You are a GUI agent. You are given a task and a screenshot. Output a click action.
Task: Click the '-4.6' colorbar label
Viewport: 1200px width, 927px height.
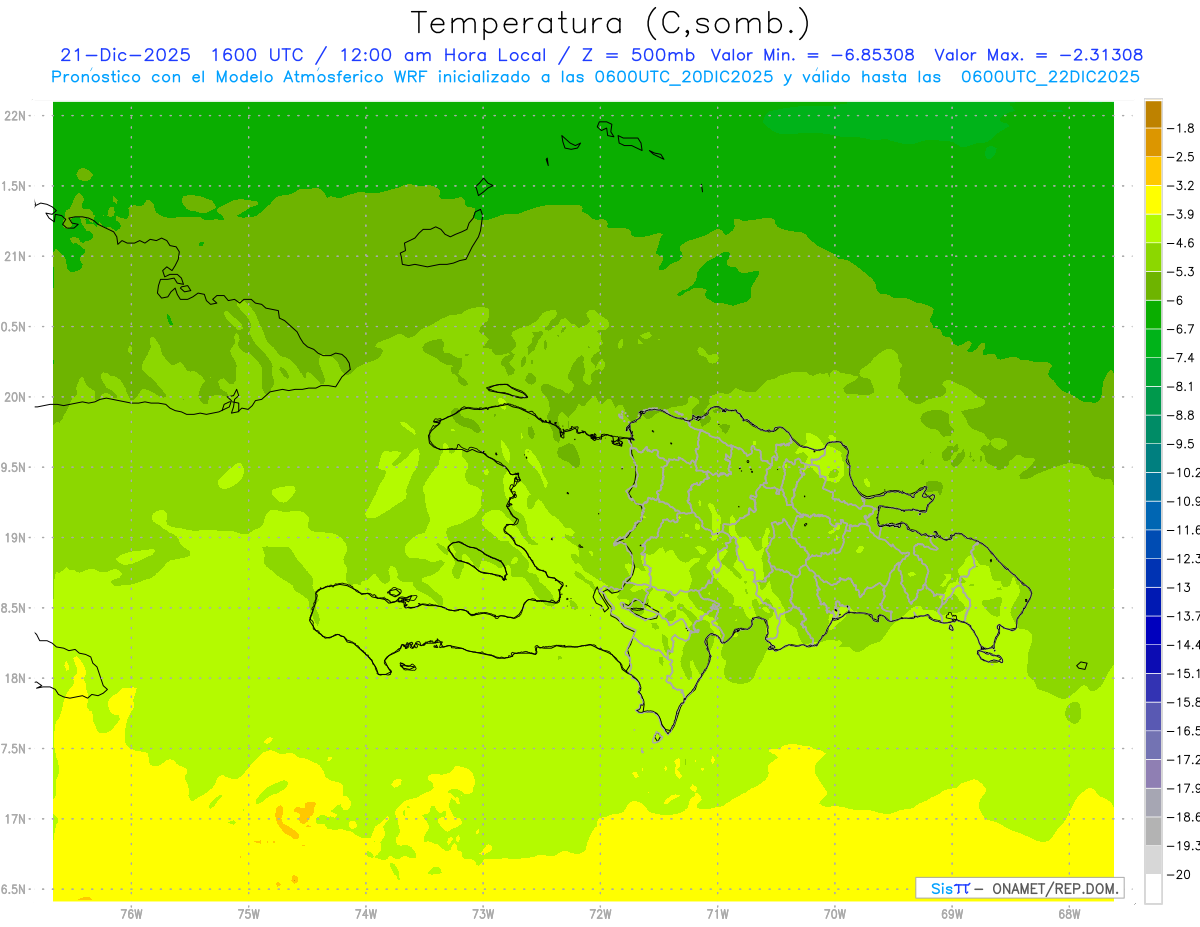(x=1182, y=243)
